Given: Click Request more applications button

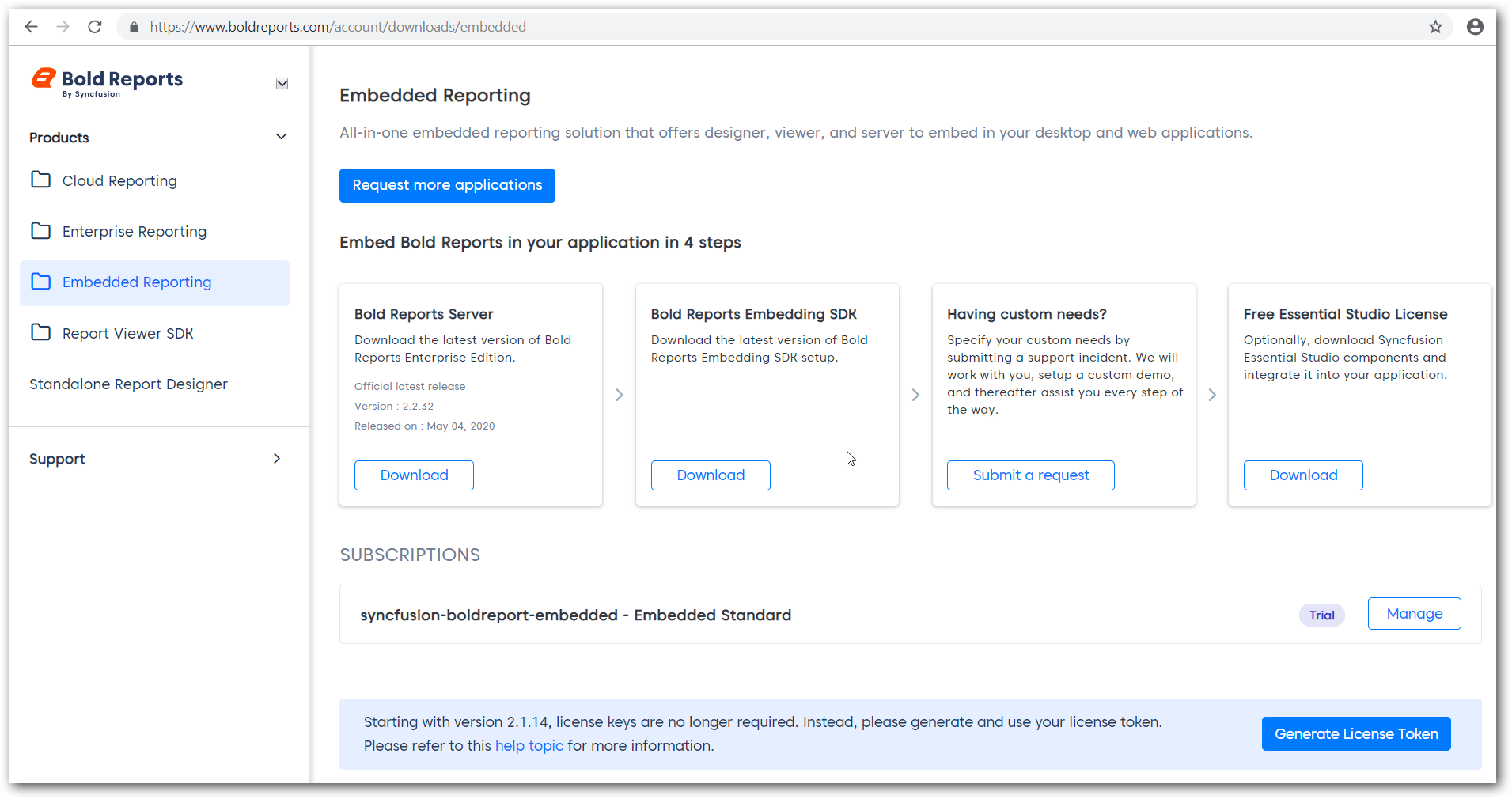Looking at the screenshot, I should [447, 185].
